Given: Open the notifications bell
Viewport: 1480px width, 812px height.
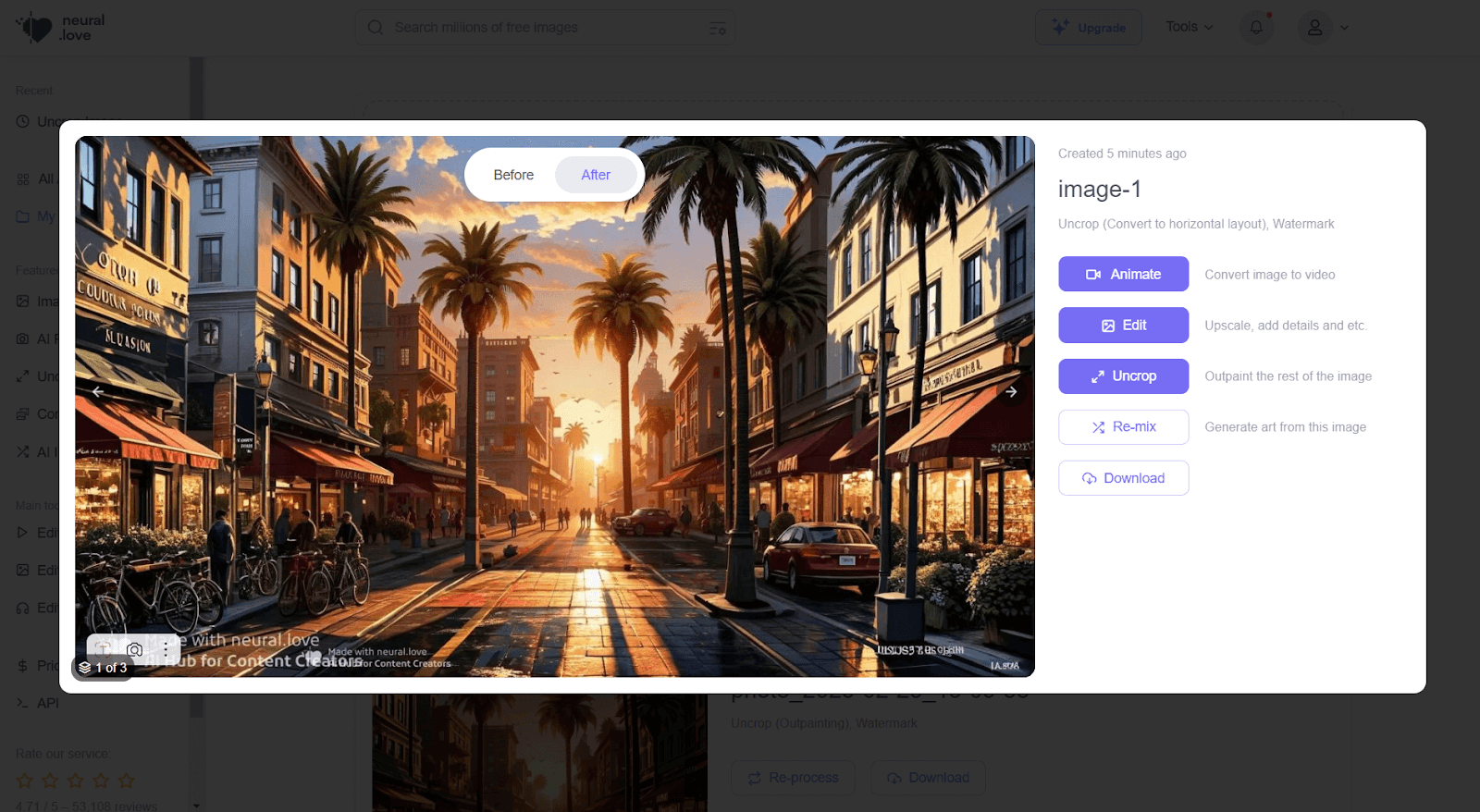Looking at the screenshot, I should 1256,27.
